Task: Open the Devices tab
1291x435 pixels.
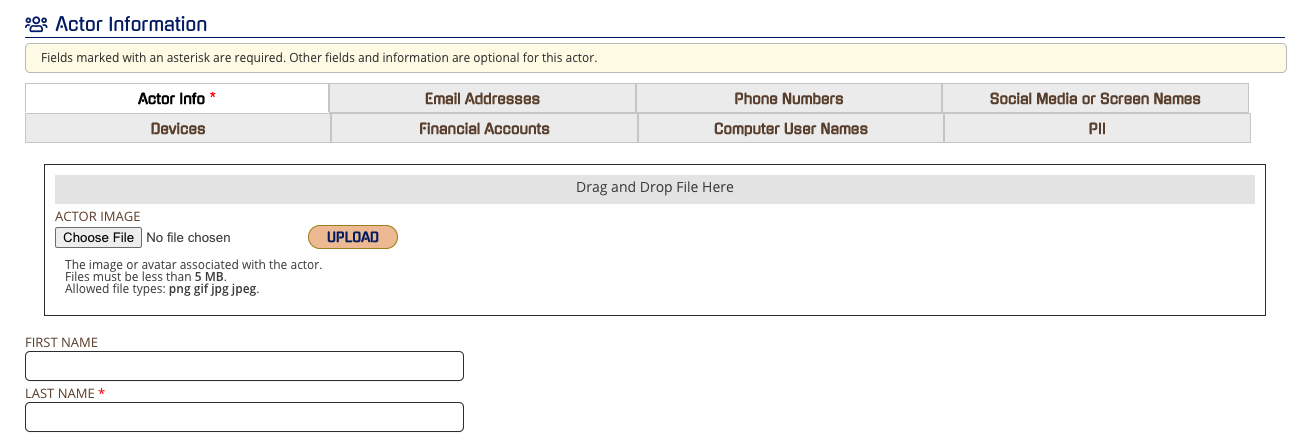Action: click(x=178, y=128)
